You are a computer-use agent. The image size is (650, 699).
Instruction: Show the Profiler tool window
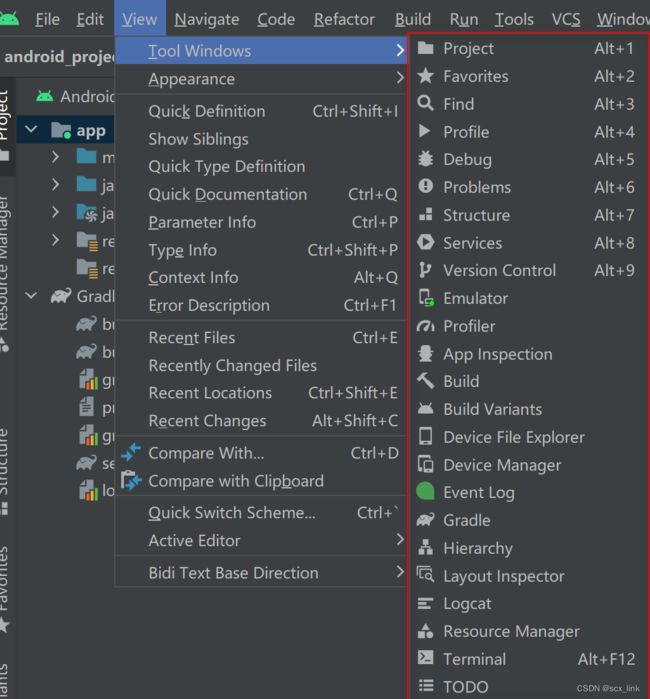(528, 326)
